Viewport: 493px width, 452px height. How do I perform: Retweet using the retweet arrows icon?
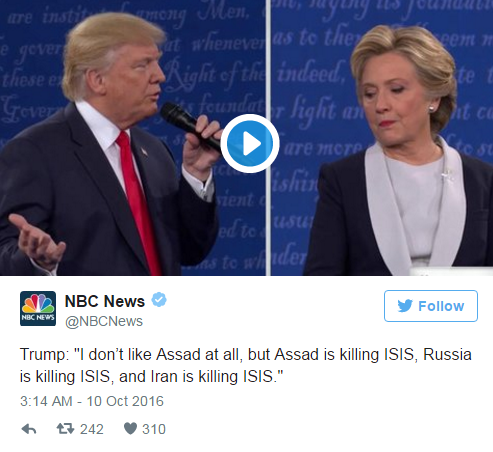(65, 429)
